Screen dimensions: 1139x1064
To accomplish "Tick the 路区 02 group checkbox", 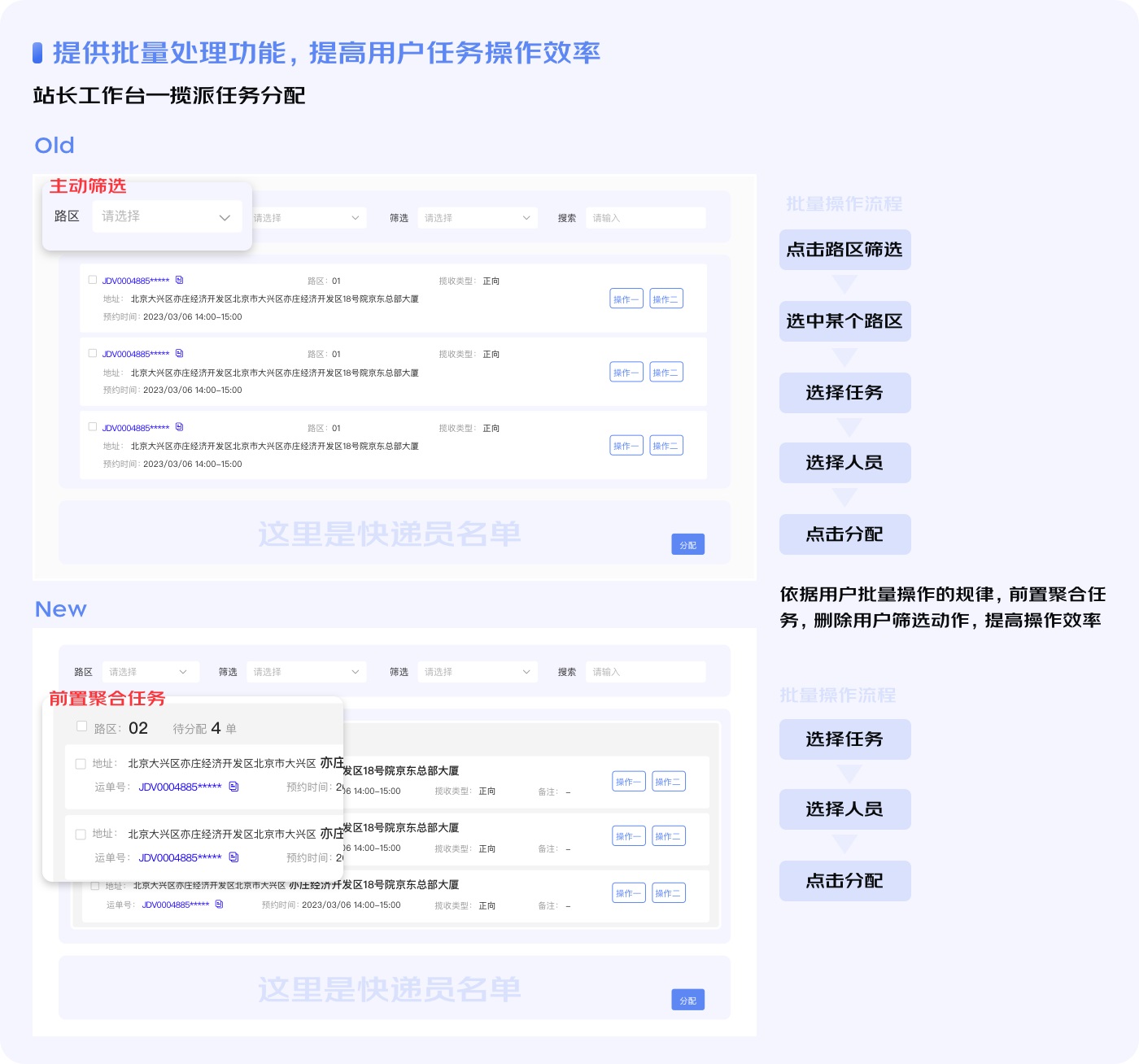I will tap(81, 726).
